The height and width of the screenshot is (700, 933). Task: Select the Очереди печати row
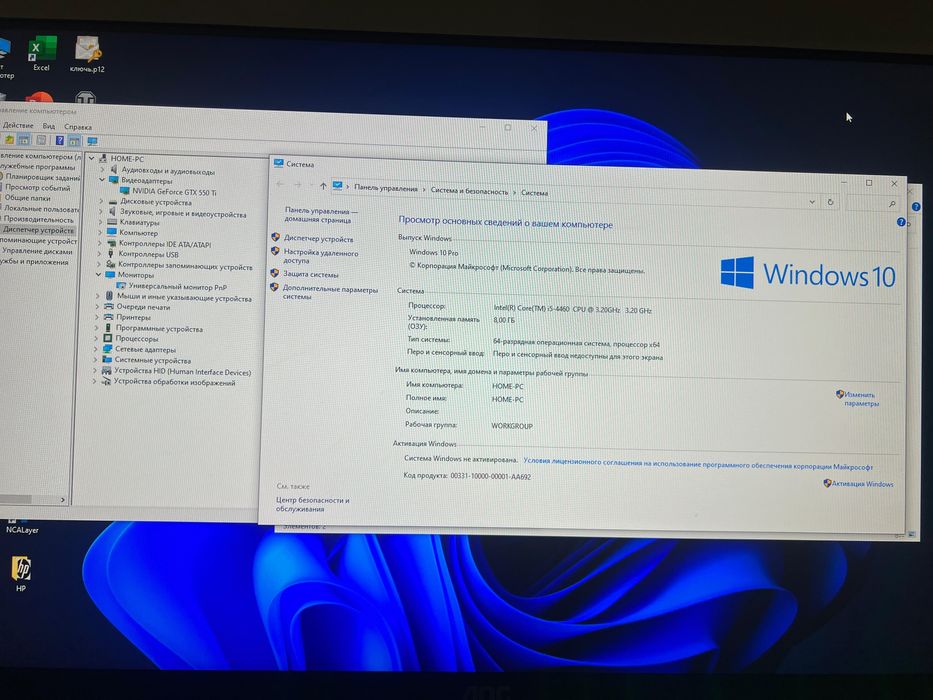pos(143,307)
